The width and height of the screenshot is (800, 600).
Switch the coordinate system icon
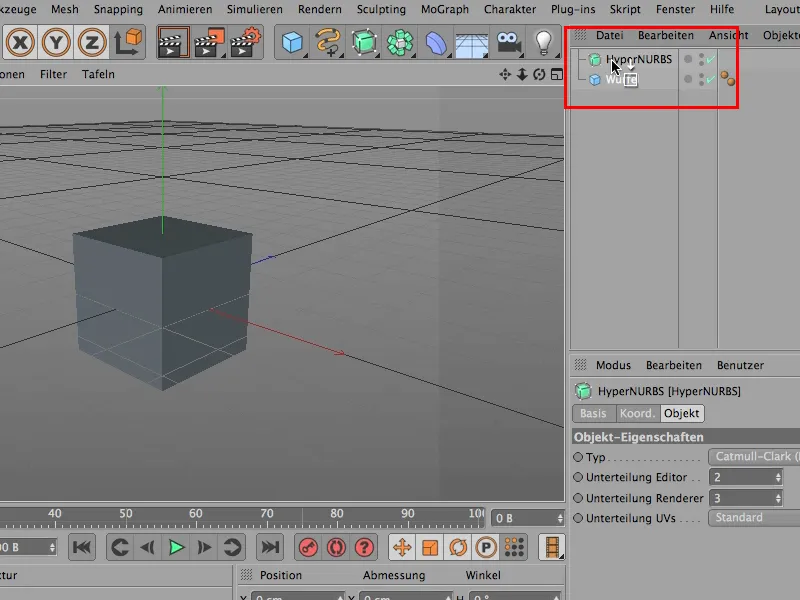click(x=128, y=42)
